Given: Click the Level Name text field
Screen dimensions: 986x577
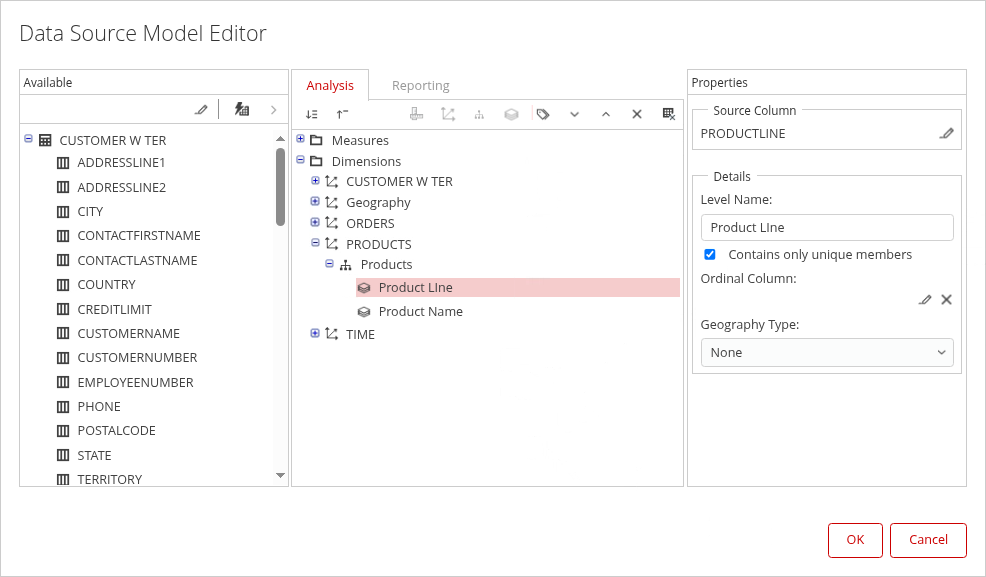Looking at the screenshot, I should (826, 227).
